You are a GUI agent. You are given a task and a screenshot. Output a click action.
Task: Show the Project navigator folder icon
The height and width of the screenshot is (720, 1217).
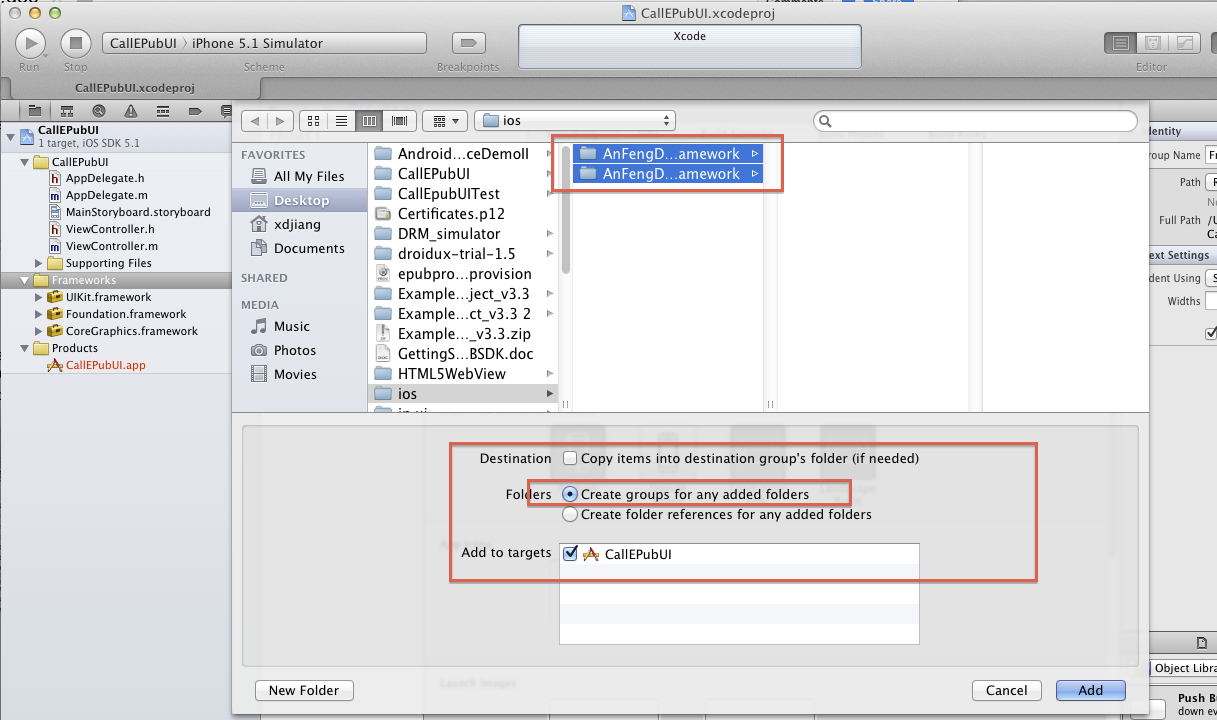pos(35,110)
